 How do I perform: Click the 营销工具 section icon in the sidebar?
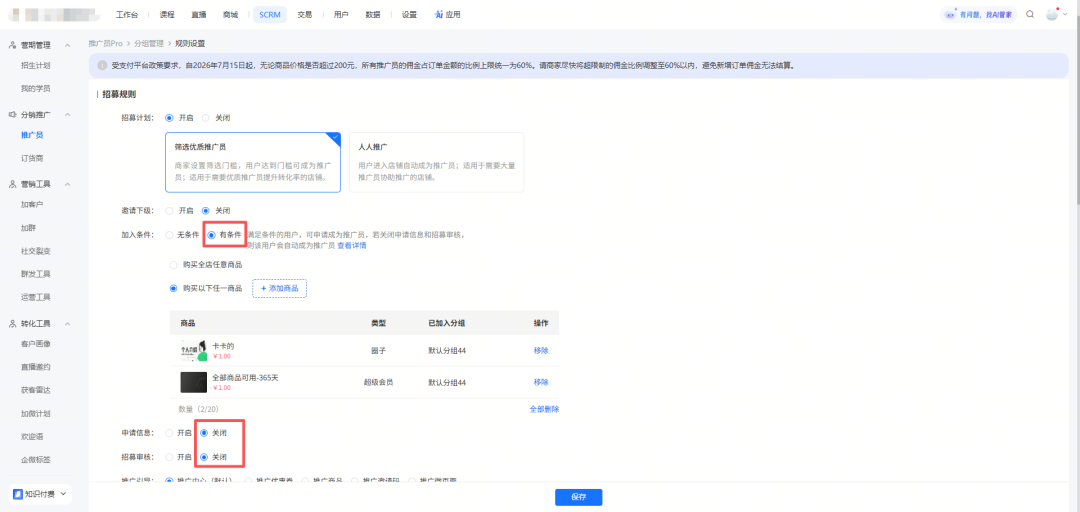point(12,184)
